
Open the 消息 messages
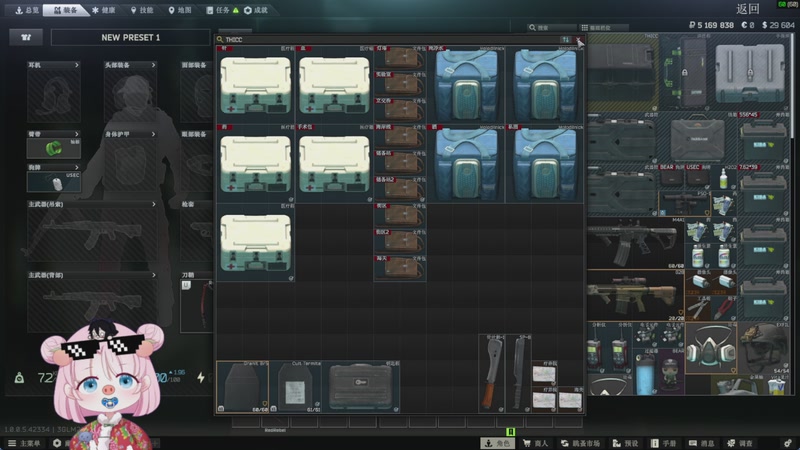(701, 443)
